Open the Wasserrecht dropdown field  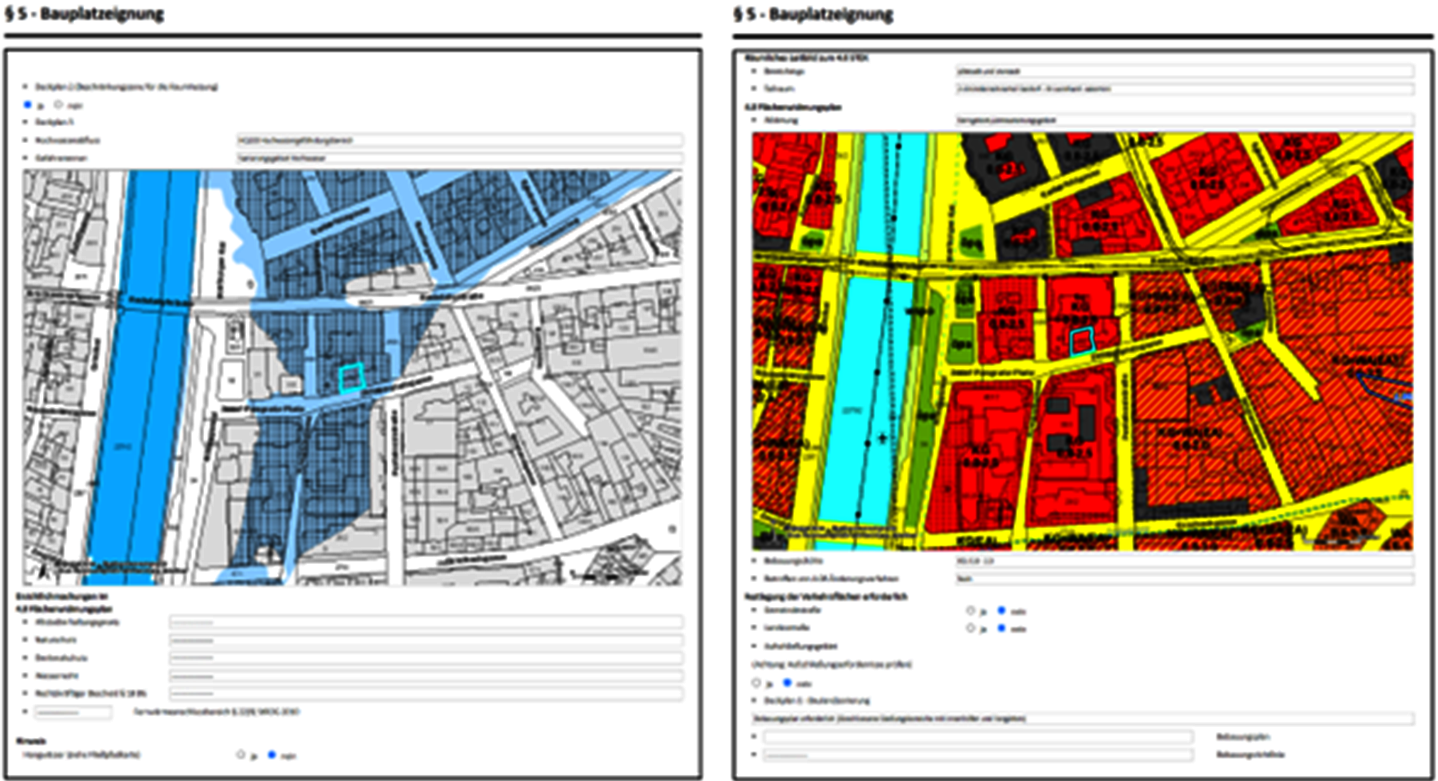pyautogui.click(x=426, y=676)
